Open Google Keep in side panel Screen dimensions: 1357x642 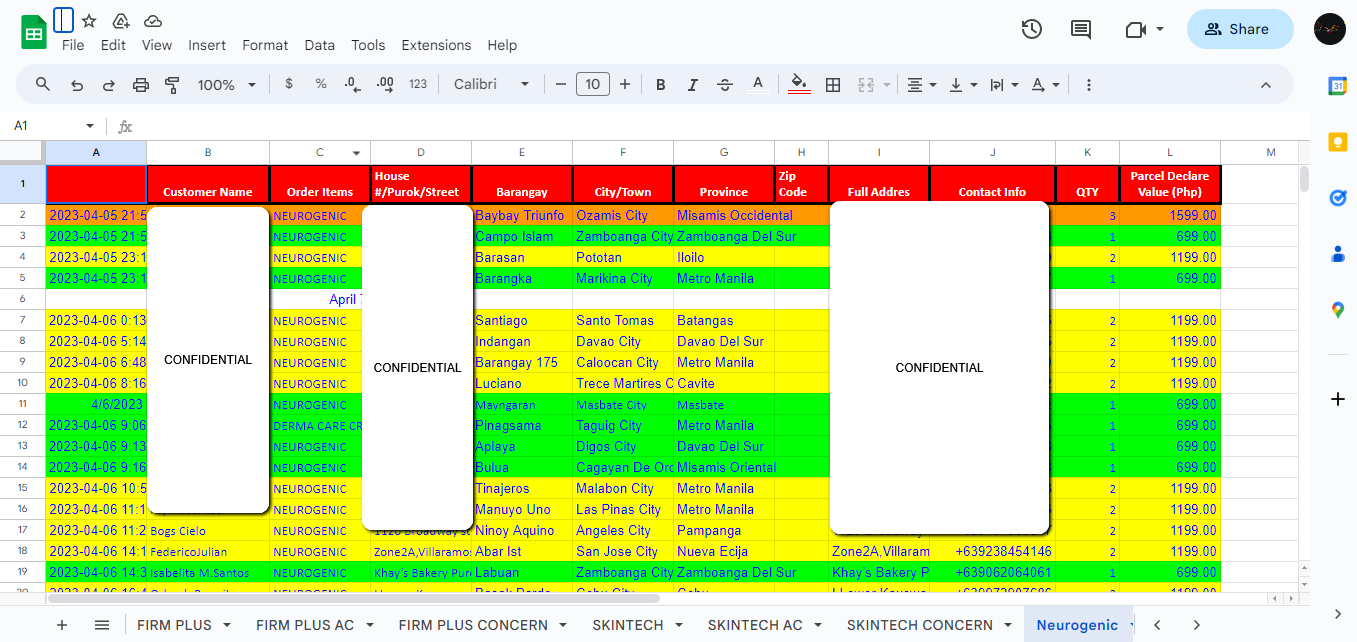pyautogui.click(x=1338, y=142)
